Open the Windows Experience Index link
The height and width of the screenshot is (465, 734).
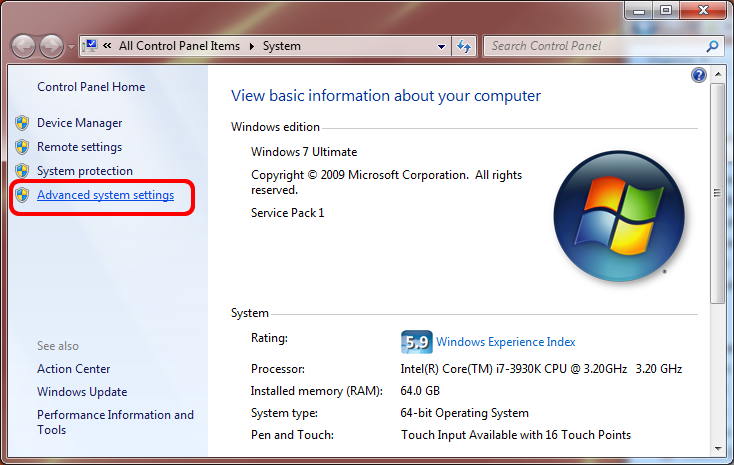click(506, 342)
